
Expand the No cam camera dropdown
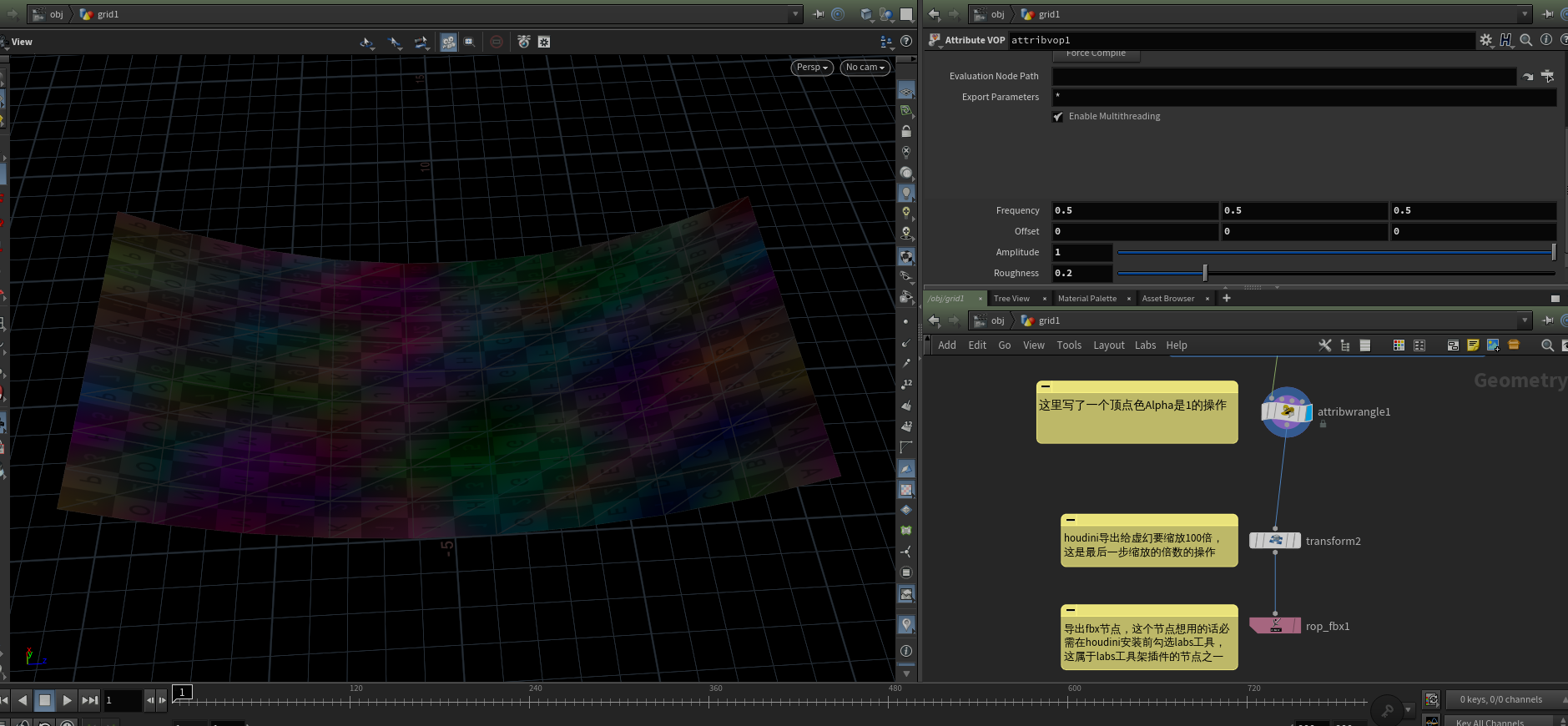864,68
